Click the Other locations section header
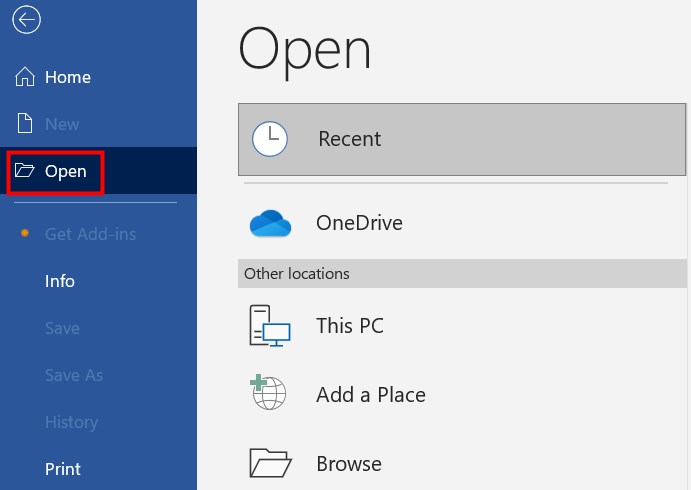This screenshot has height=490, width=691. (297, 273)
